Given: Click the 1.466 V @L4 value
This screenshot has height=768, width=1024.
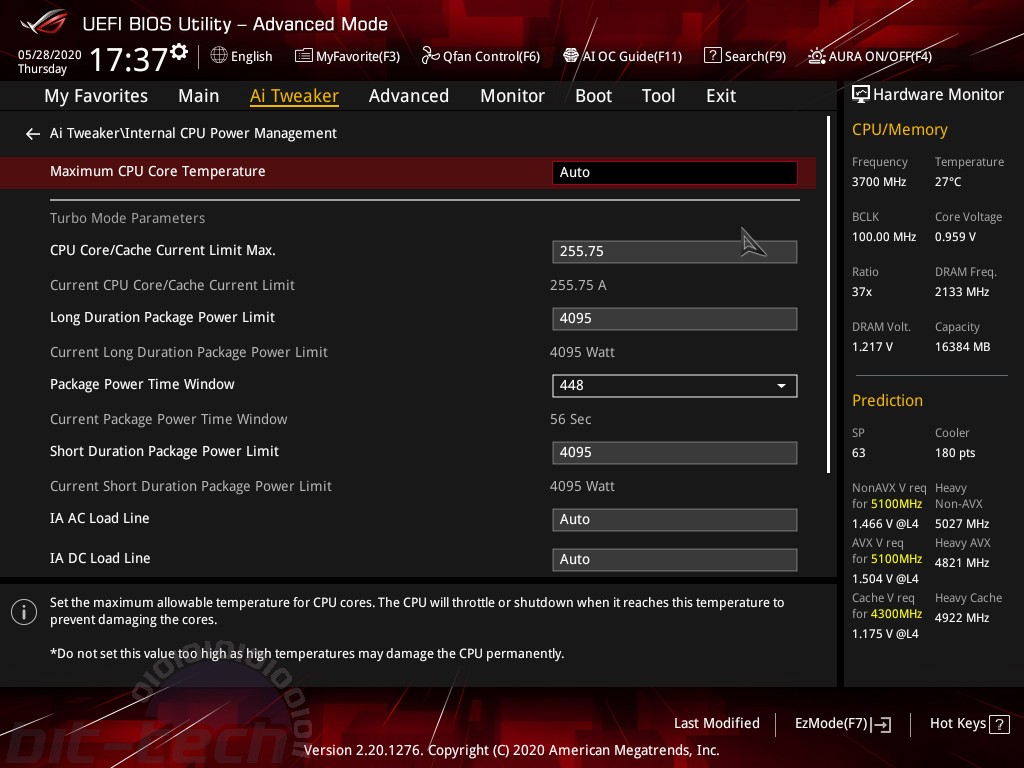Looking at the screenshot, I should (885, 524).
